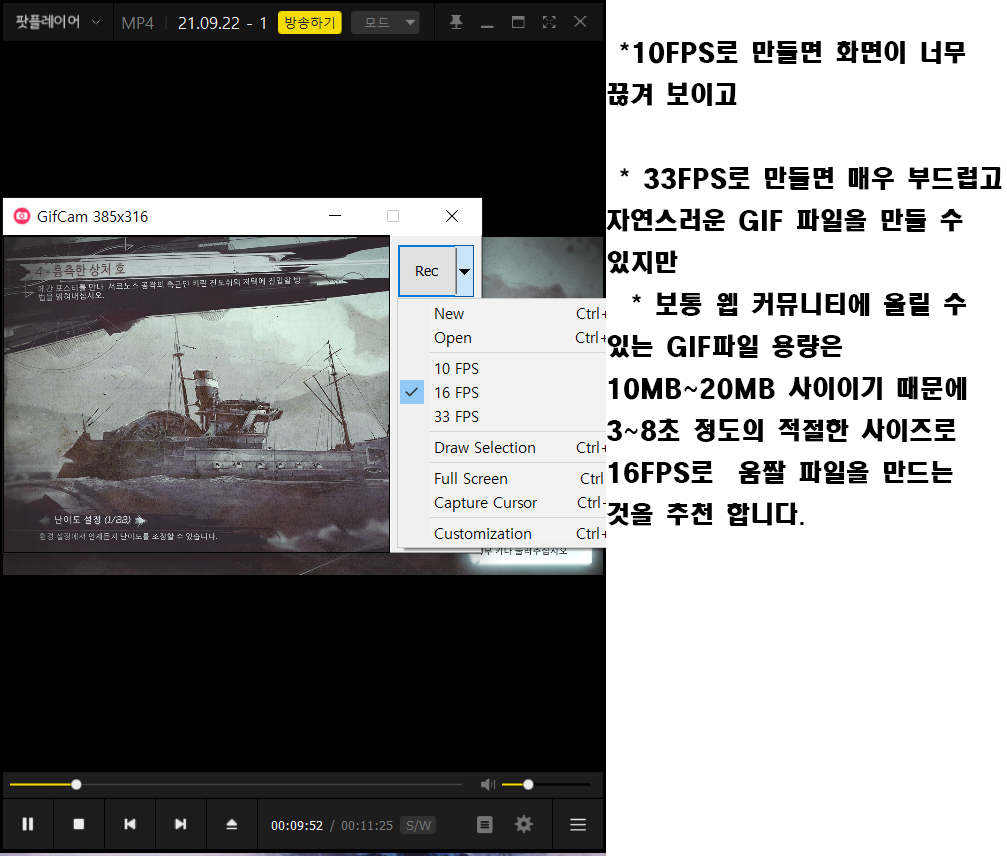Pin PotPlayer window always on top
Viewport: 1007px width, 856px height.
456,22
